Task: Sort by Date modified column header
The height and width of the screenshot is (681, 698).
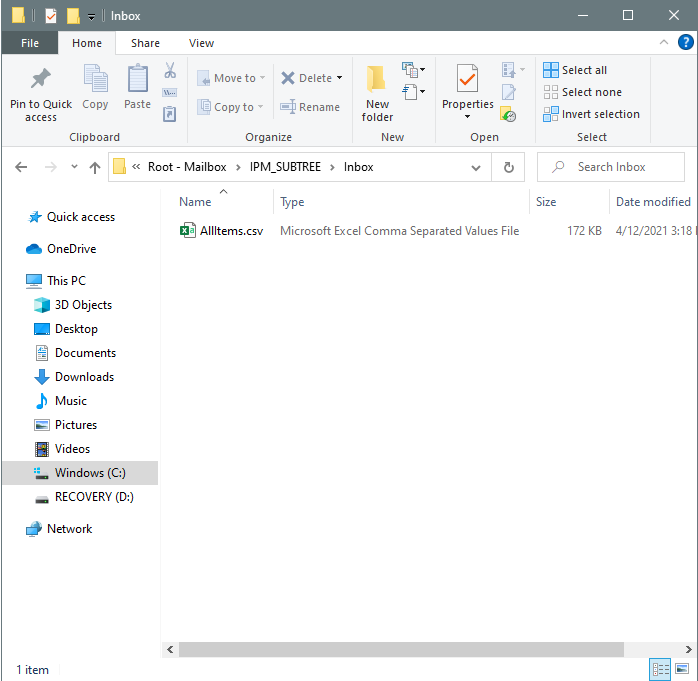Action: coord(653,202)
